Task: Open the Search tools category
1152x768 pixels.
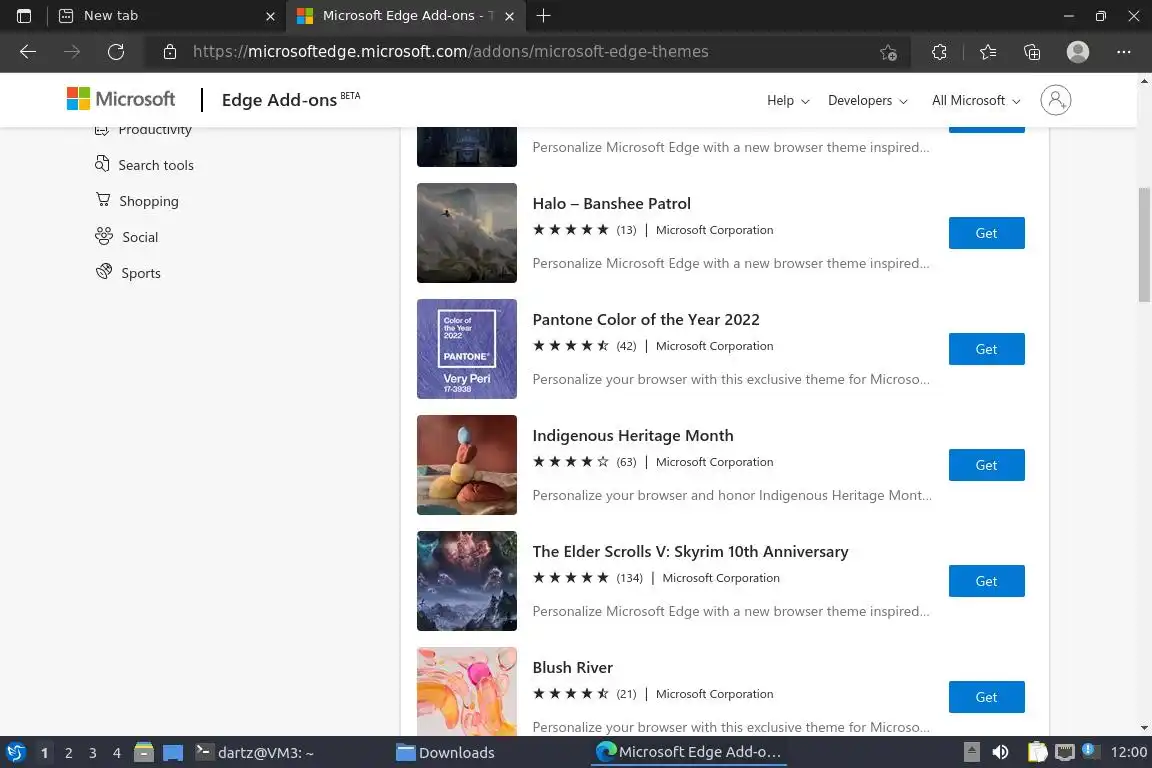Action: click(144, 165)
